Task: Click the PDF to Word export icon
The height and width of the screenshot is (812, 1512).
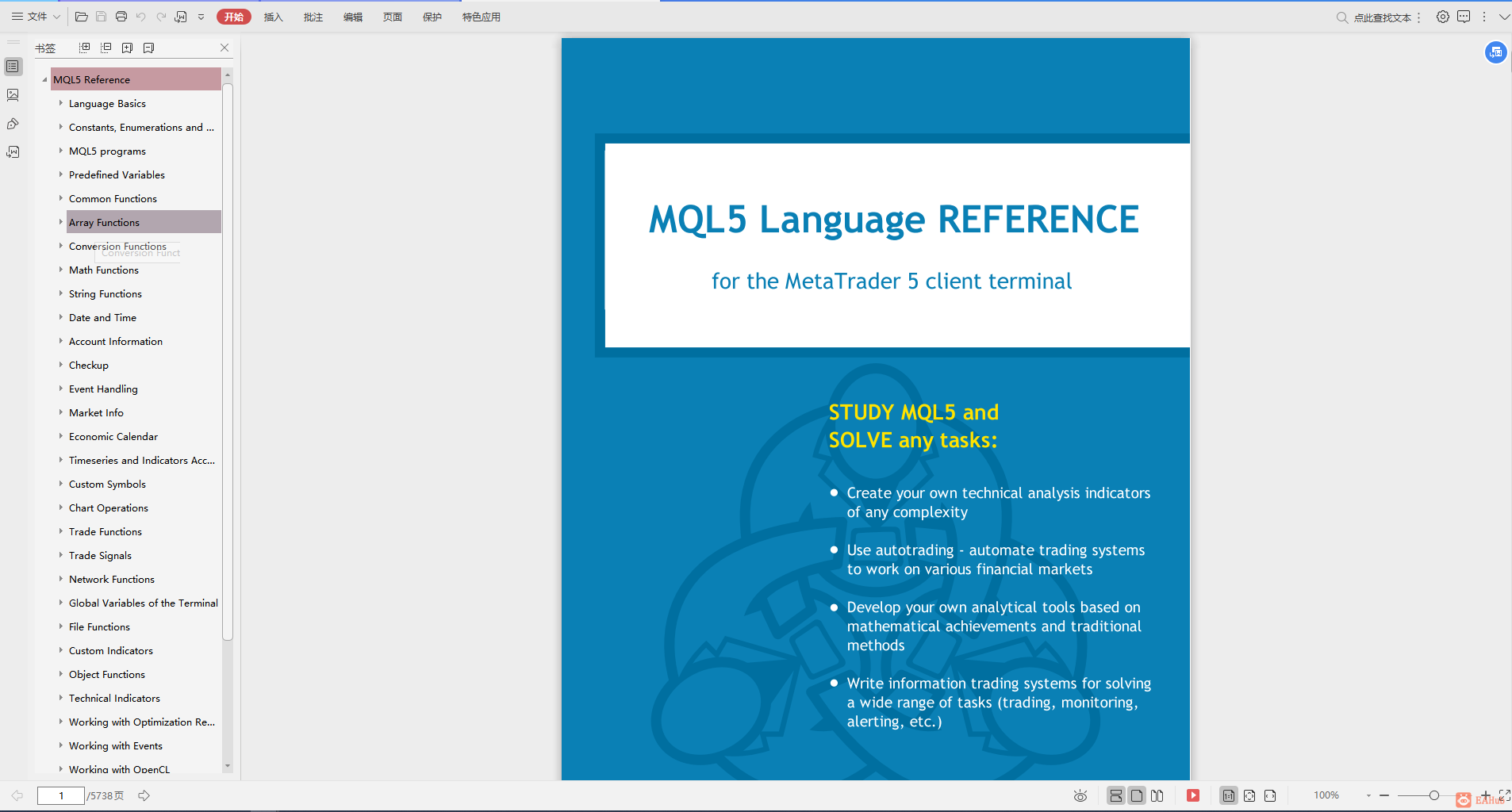Action: pyautogui.click(x=181, y=17)
